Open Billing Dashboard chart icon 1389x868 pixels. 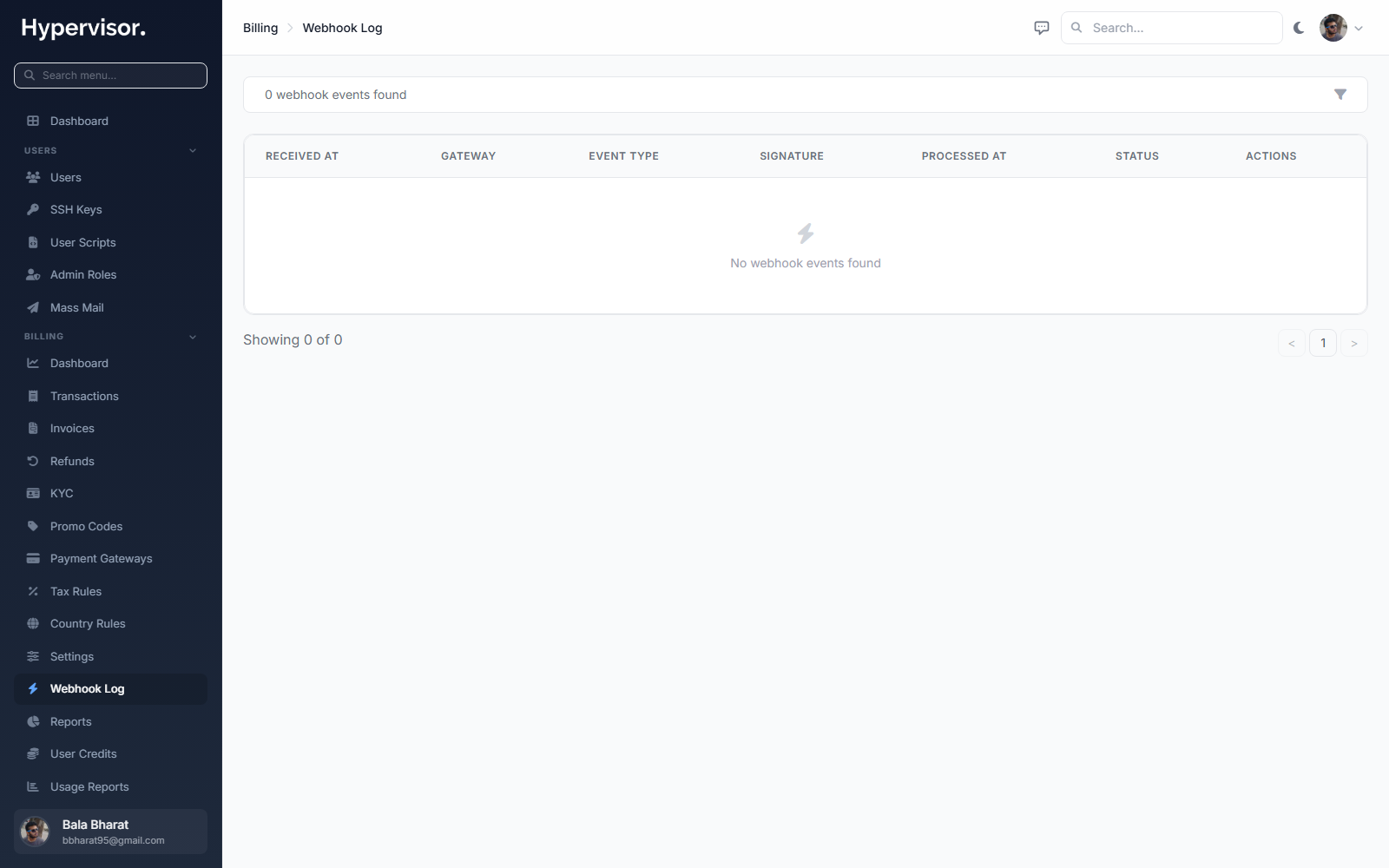click(x=33, y=363)
